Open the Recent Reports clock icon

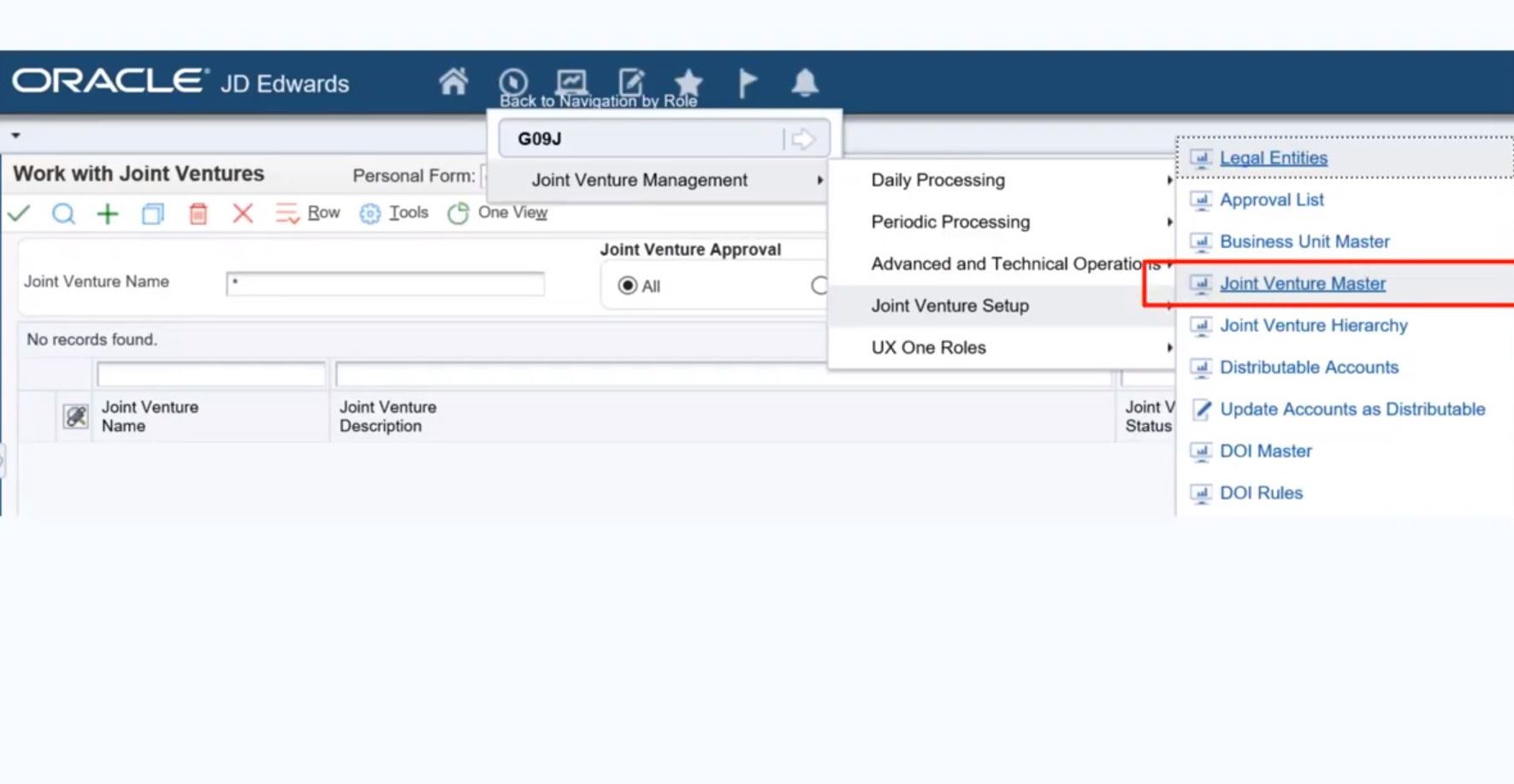tap(513, 82)
